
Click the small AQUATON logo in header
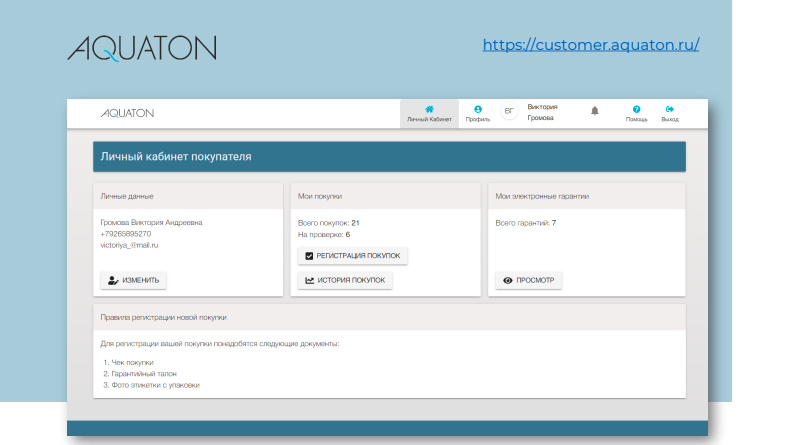pyautogui.click(x=127, y=113)
